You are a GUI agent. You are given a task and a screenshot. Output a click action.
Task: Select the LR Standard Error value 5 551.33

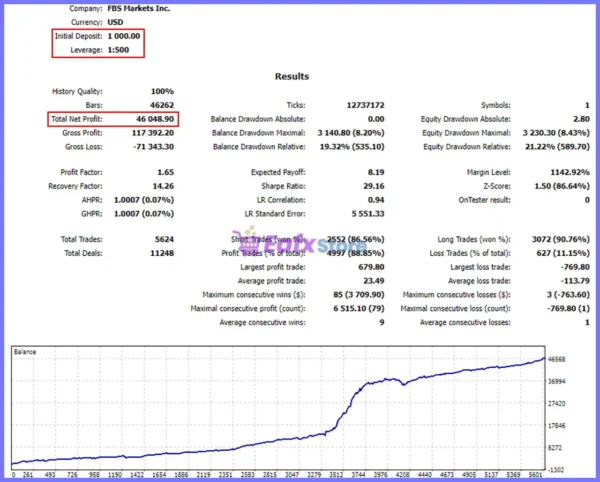click(368, 213)
